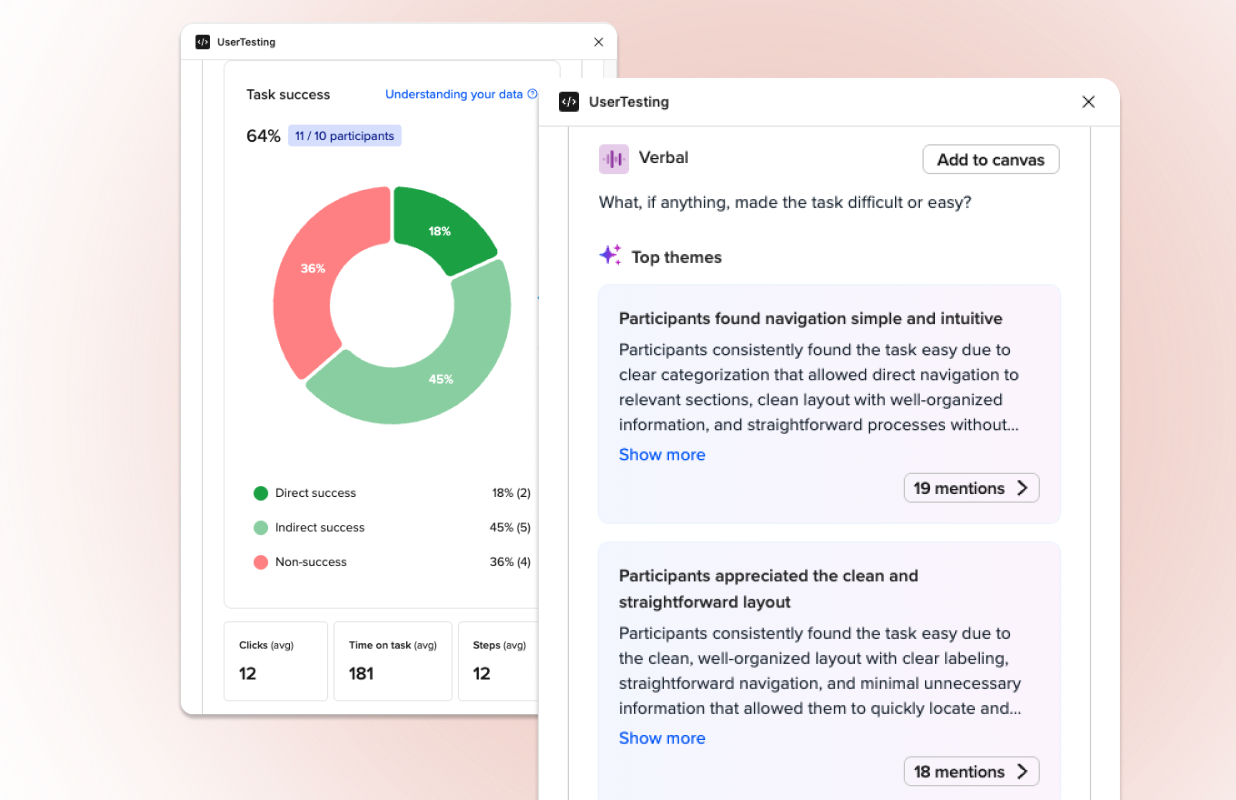The height and width of the screenshot is (800, 1236).
Task: Click the Time on task (avg) card
Action: 393,661
